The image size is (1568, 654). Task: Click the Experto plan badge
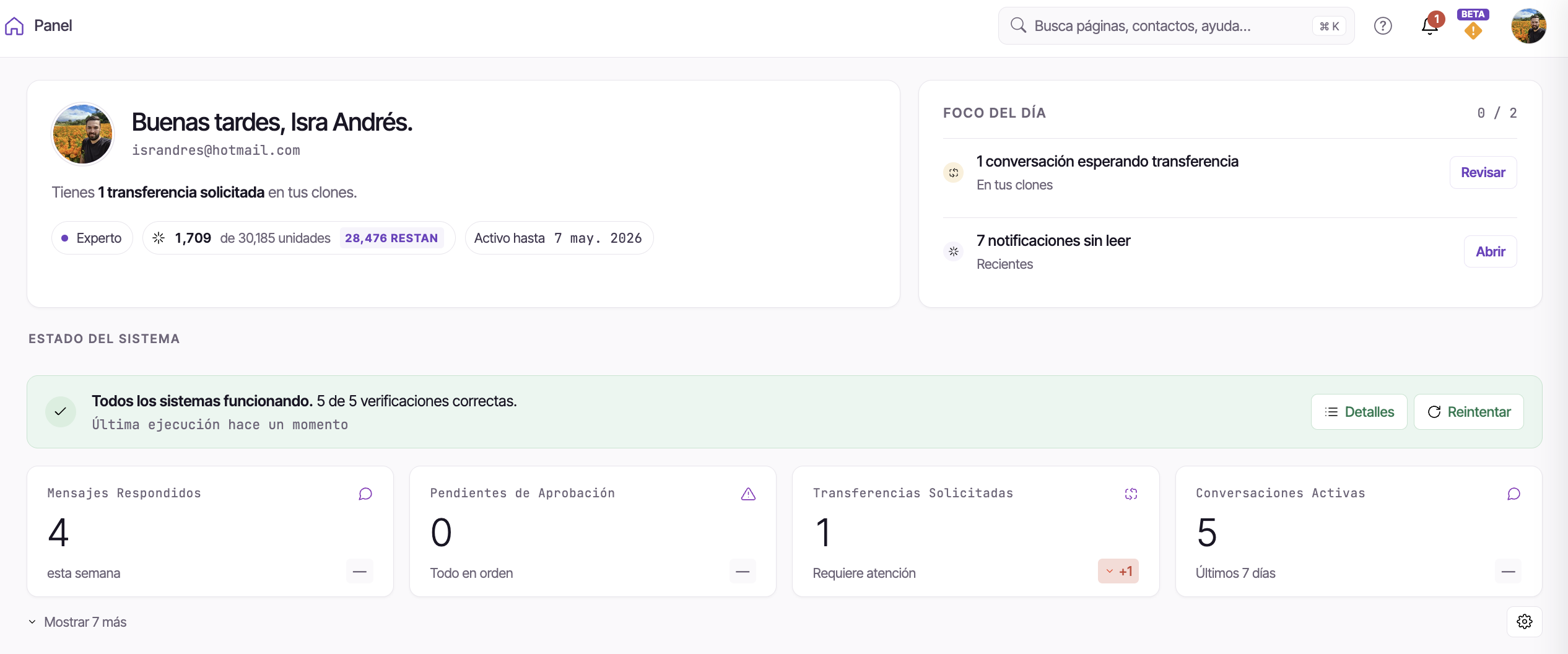(92, 238)
